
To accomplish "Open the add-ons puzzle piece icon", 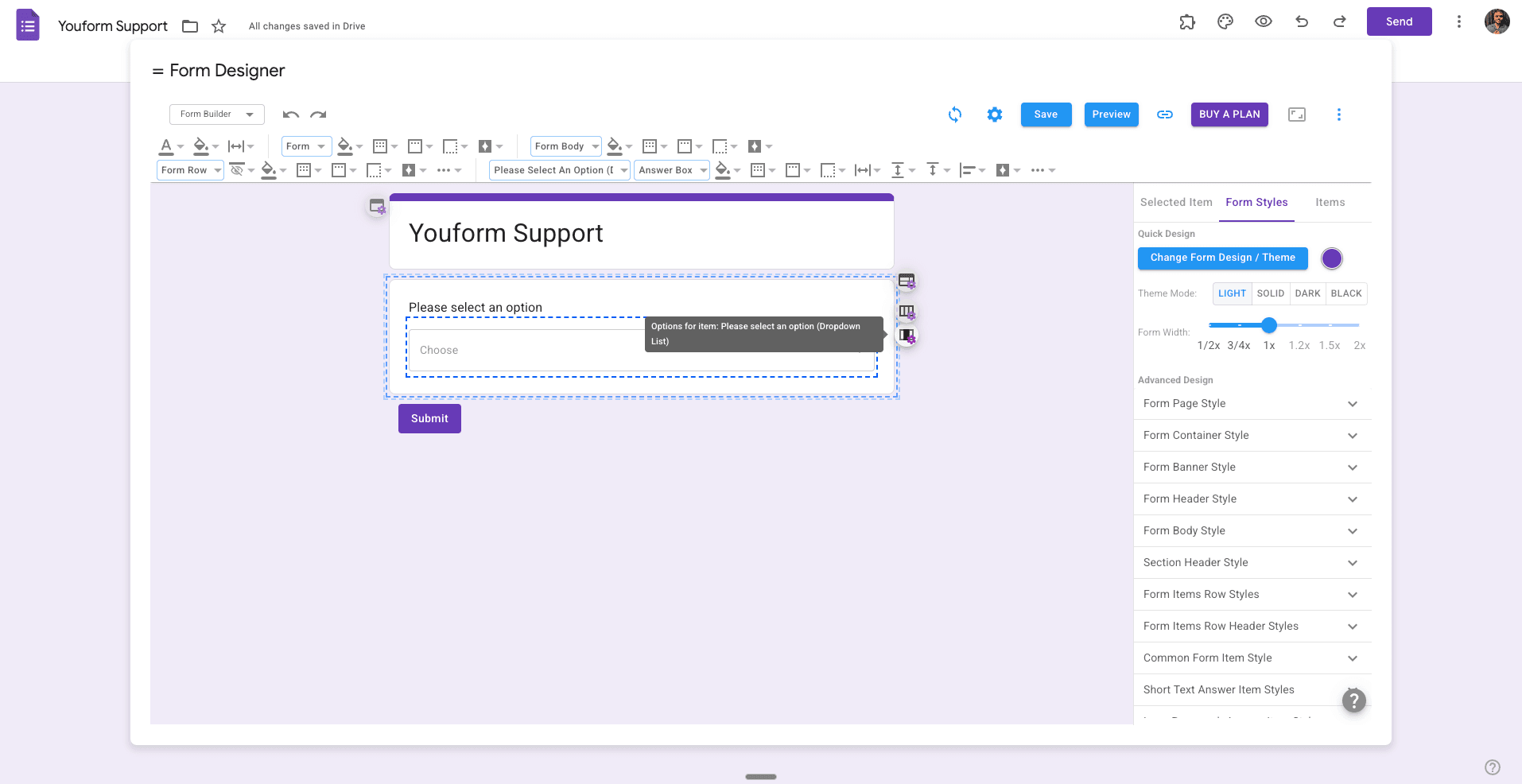I will click(1186, 22).
